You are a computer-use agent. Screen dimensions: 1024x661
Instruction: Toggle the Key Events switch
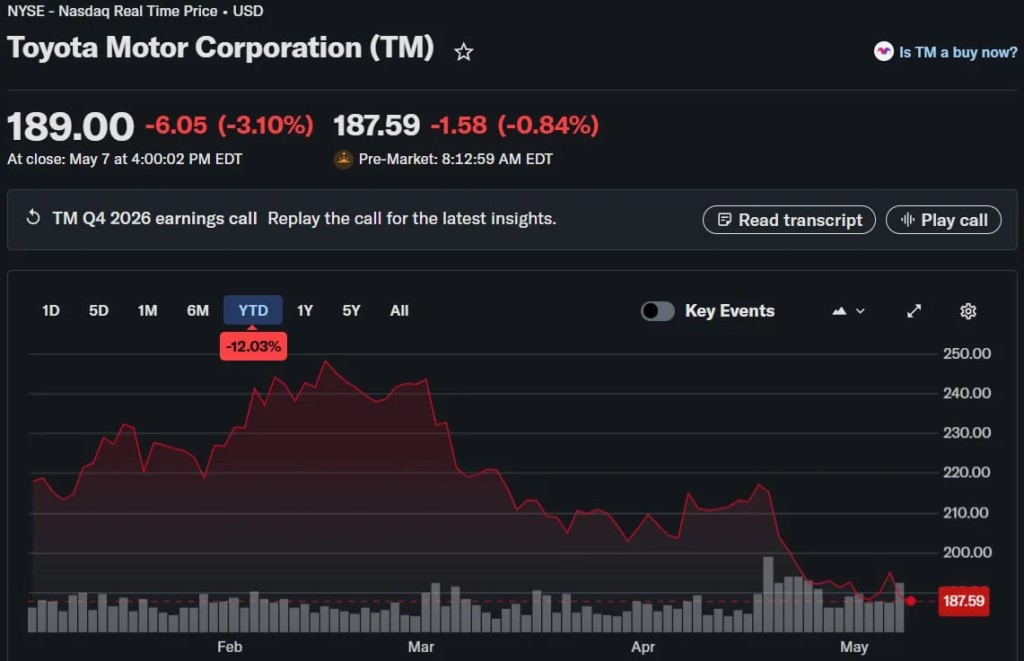(x=658, y=311)
